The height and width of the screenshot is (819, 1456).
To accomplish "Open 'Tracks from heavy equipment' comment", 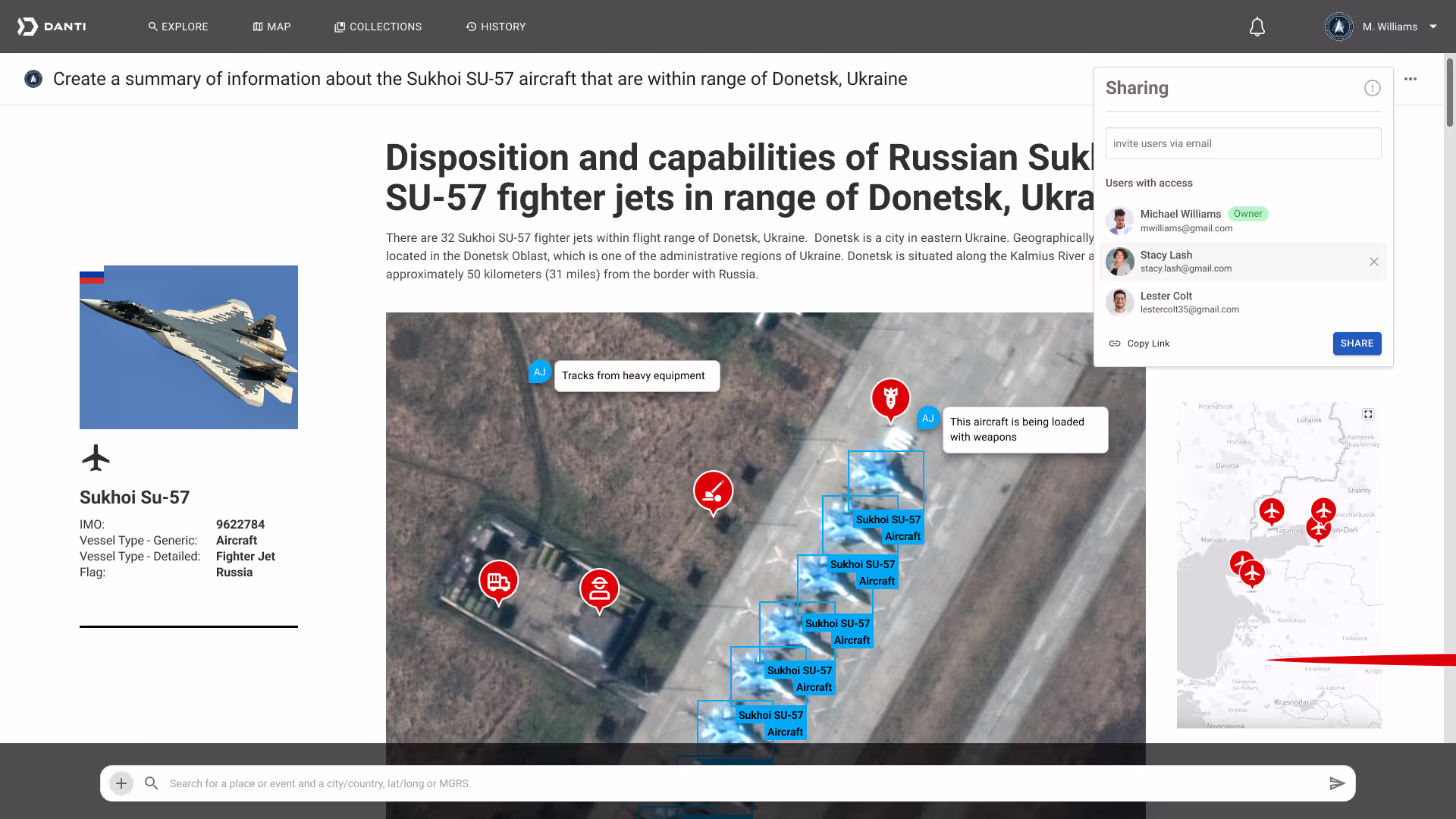I will coord(637,376).
